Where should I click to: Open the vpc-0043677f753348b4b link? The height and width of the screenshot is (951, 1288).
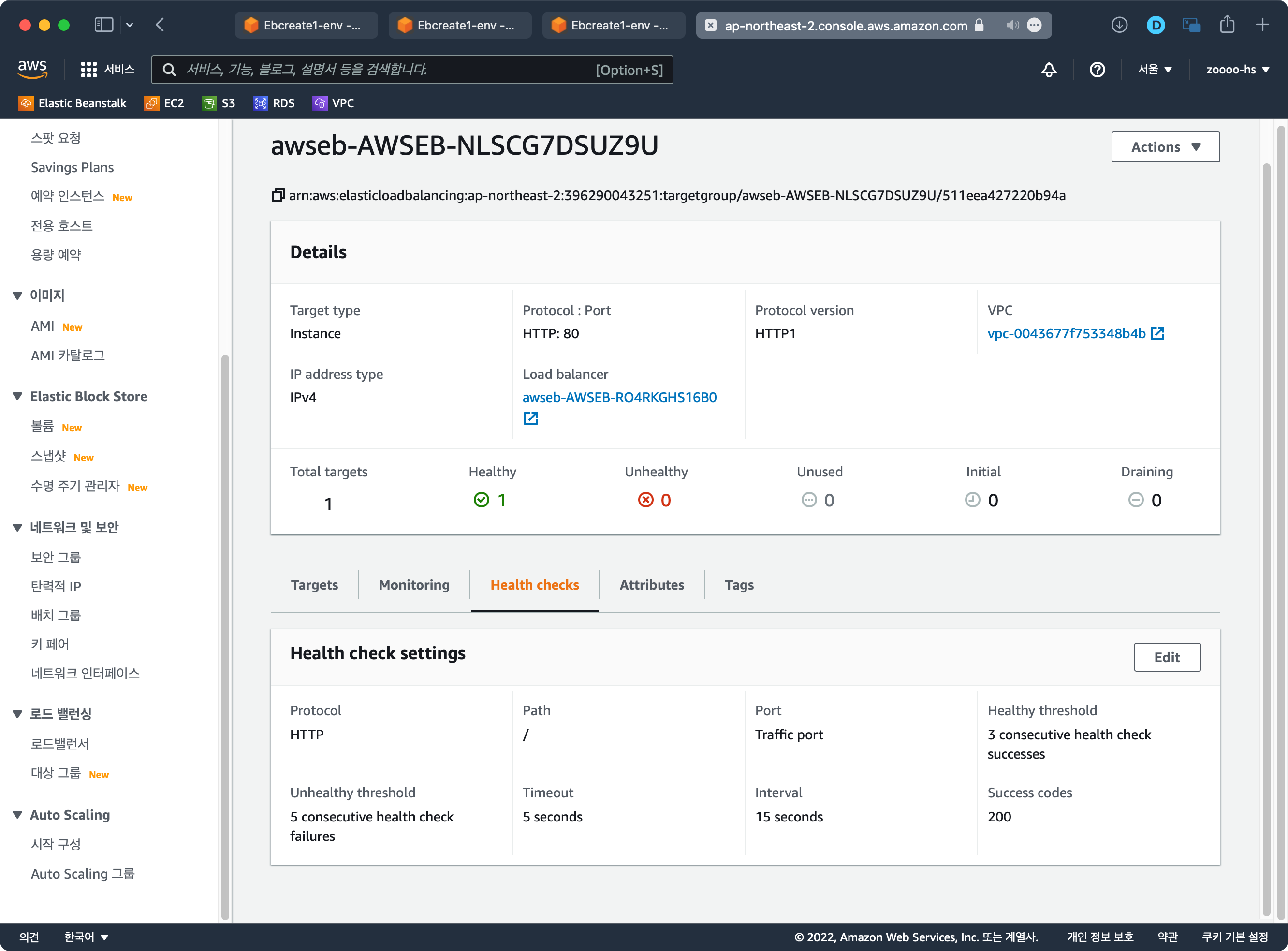pyautogui.click(x=1066, y=333)
